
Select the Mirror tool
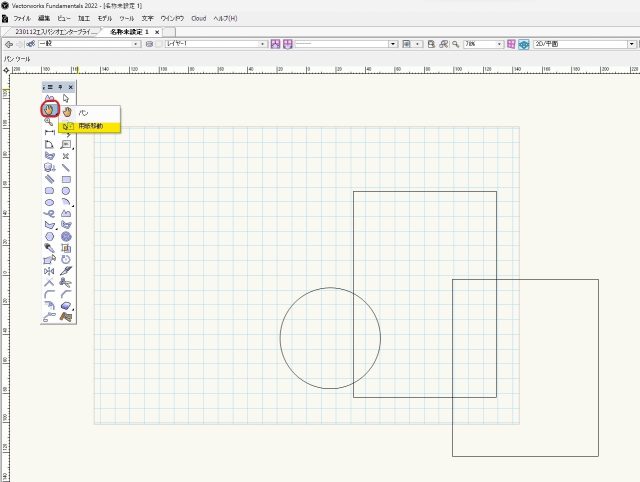click(49, 271)
